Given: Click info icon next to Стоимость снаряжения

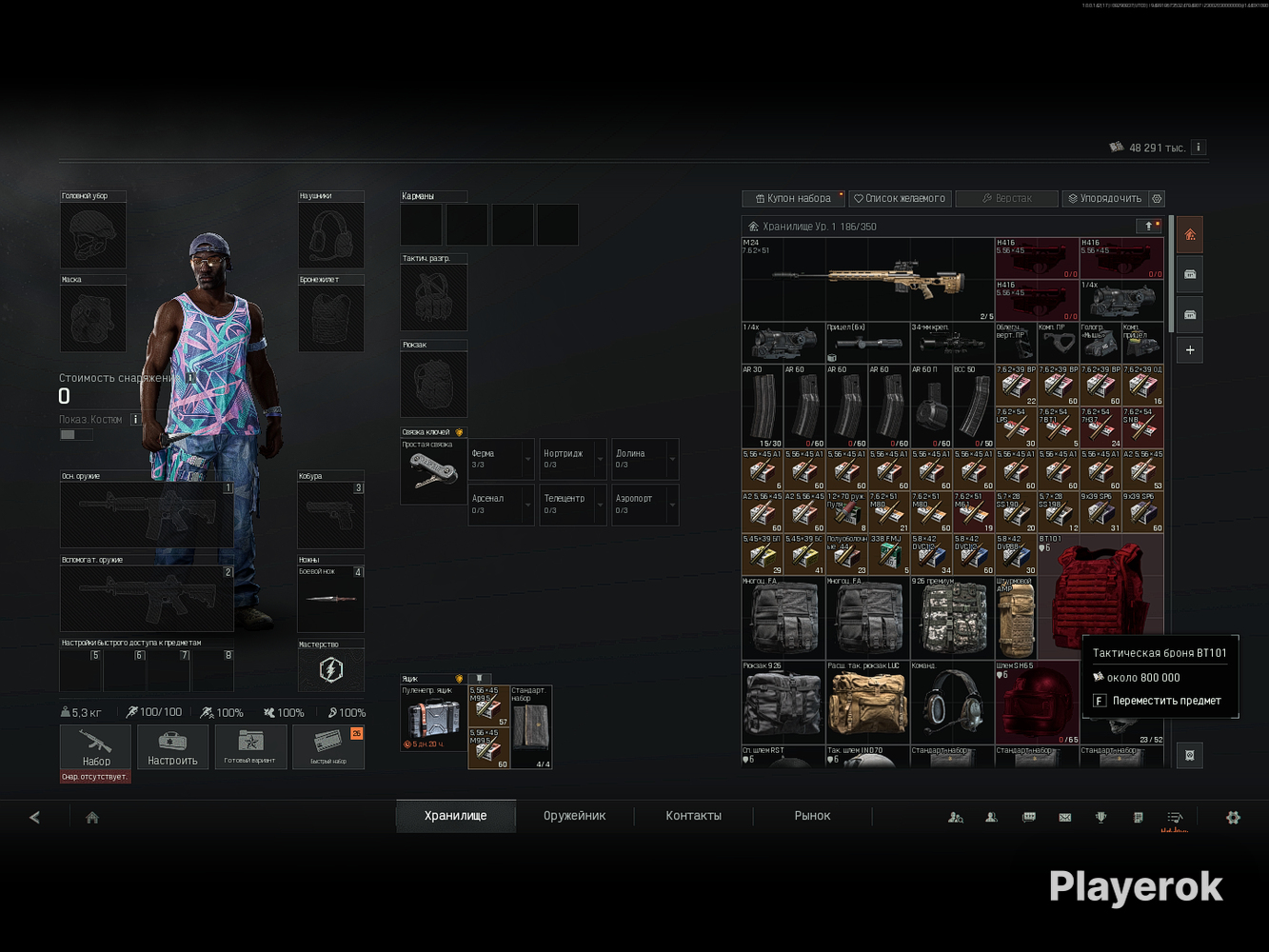Looking at the screenshot, I should (190, 378).
